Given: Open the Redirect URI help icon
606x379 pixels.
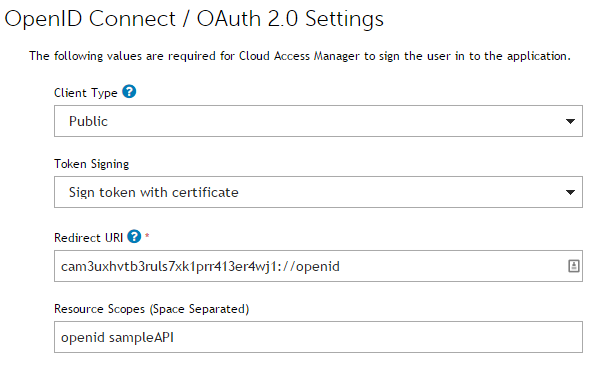Looking at the screenshot, I should (x=134, y=236).
